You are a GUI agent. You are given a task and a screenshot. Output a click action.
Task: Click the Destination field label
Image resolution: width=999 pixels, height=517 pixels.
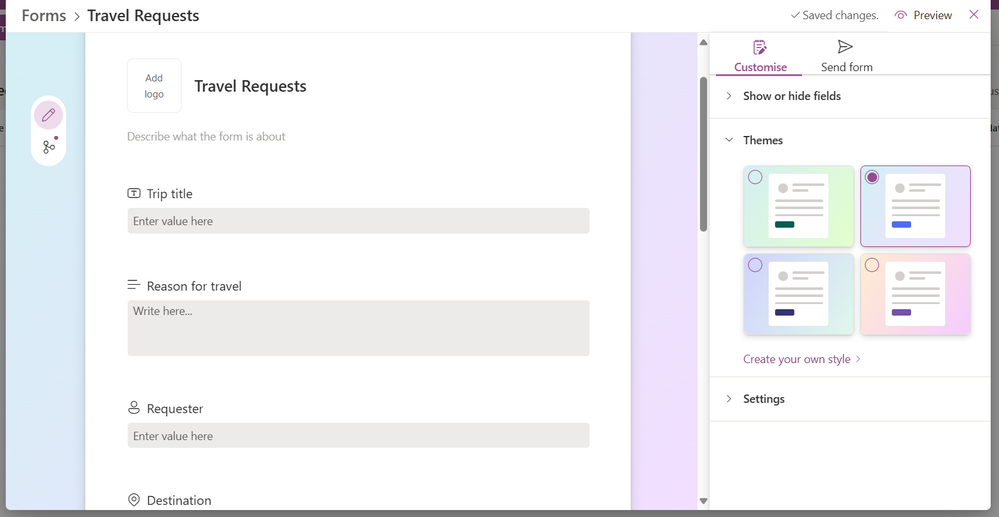179,500
